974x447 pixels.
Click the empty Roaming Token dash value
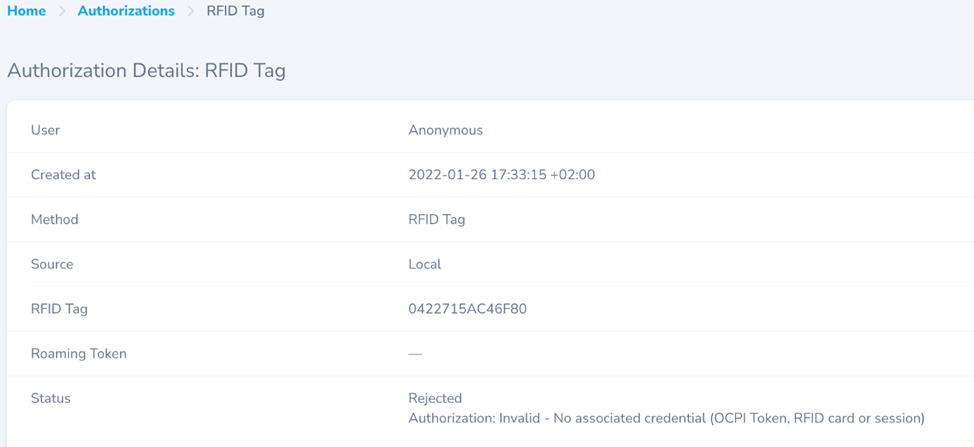[x=415, y=354]
